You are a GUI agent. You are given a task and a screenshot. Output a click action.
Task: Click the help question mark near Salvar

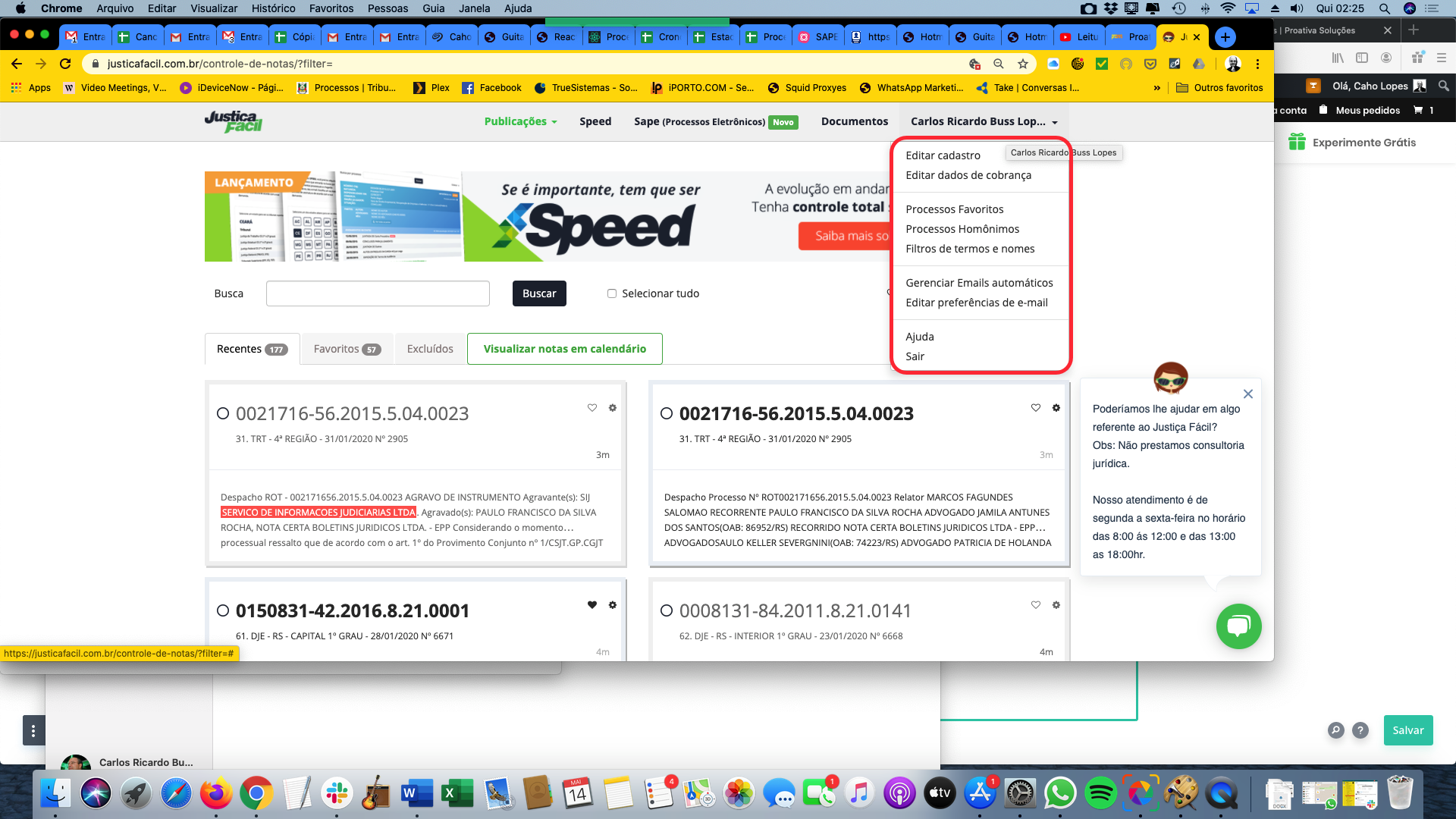1360,730
